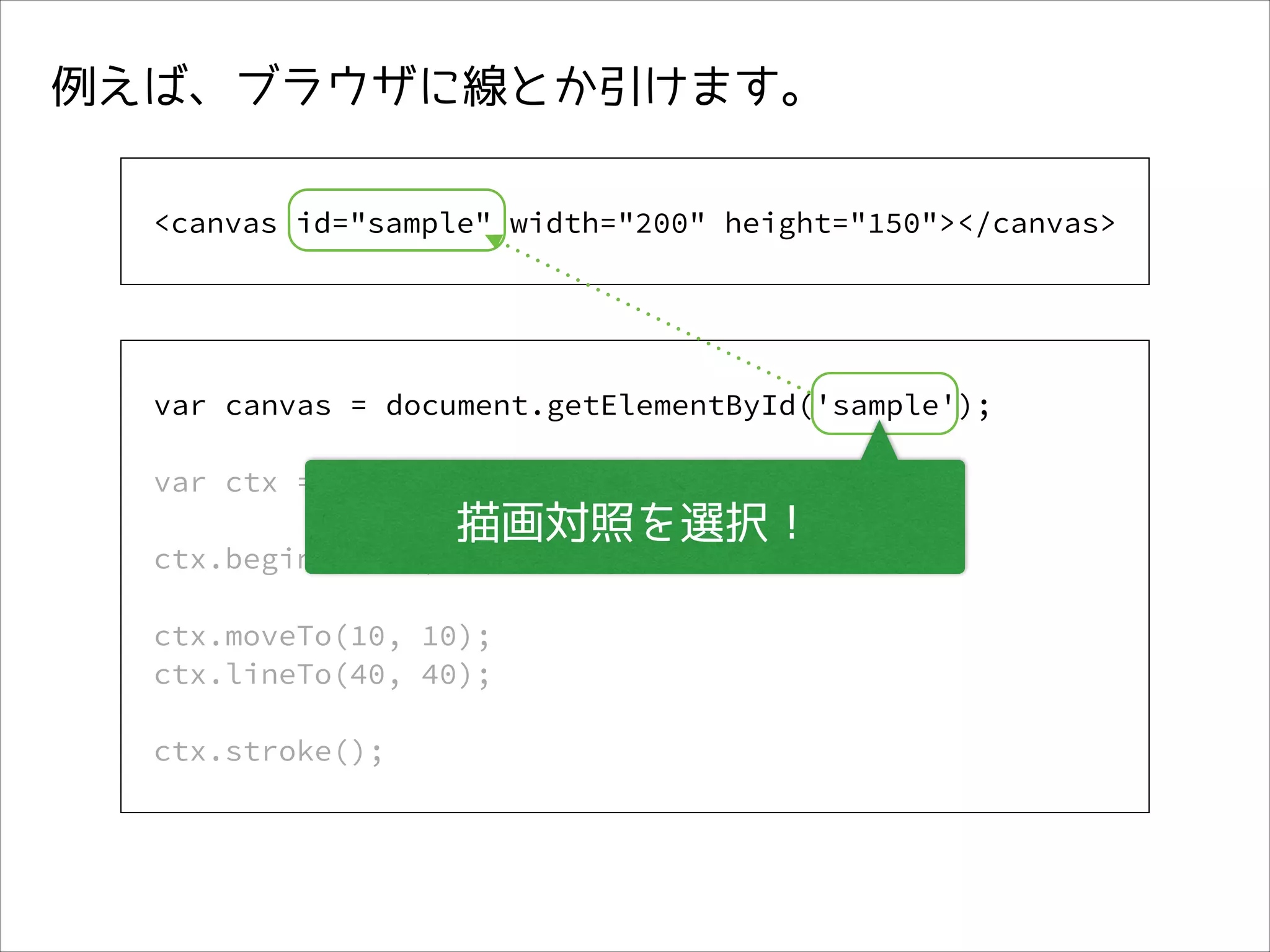Click the green callout 描画対照を選択！
The height and width of the screenshot is (952, 1270).
click(635, 516)
